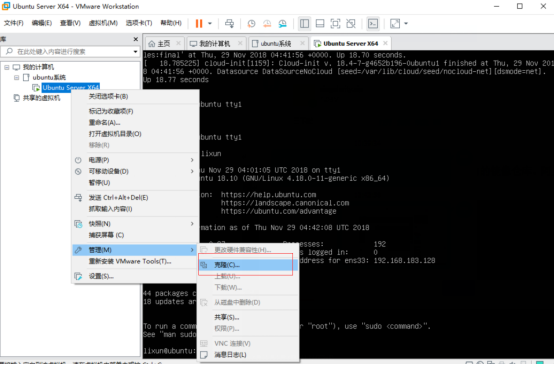Select 共享的虚拟机 in the library tree

point(41,98)
